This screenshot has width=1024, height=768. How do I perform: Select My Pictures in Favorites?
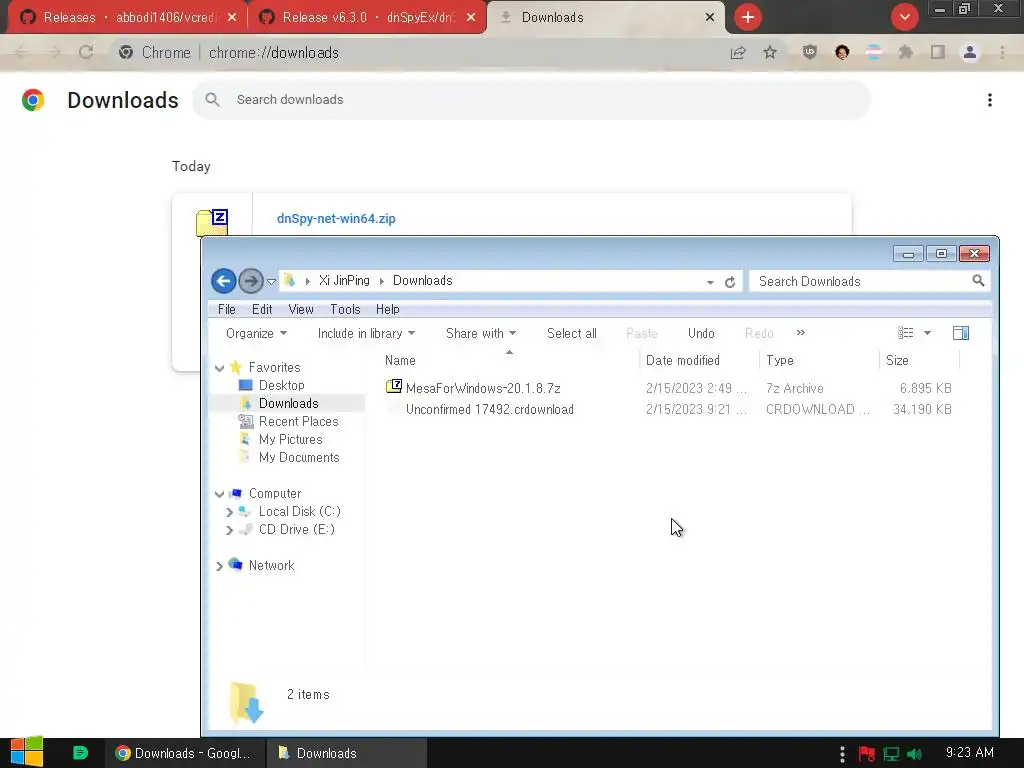[x=291, y=440]
